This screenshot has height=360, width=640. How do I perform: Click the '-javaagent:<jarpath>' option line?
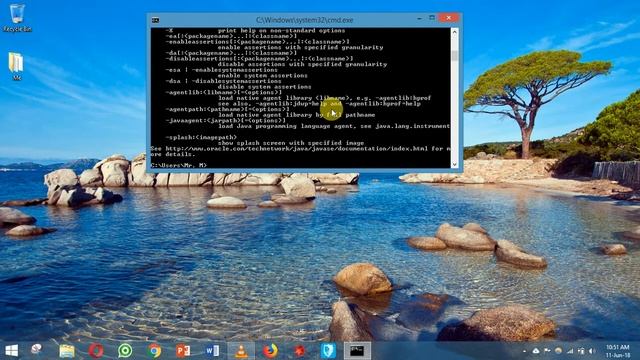pos(227,120)
